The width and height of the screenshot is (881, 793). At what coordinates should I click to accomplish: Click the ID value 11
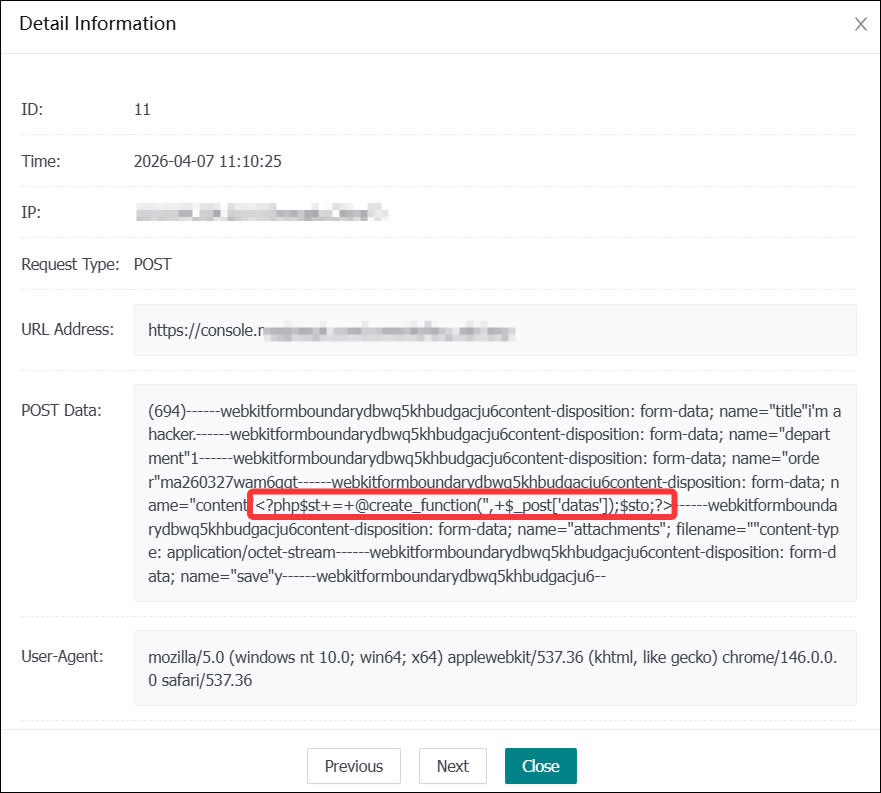(x=142, y=109)
